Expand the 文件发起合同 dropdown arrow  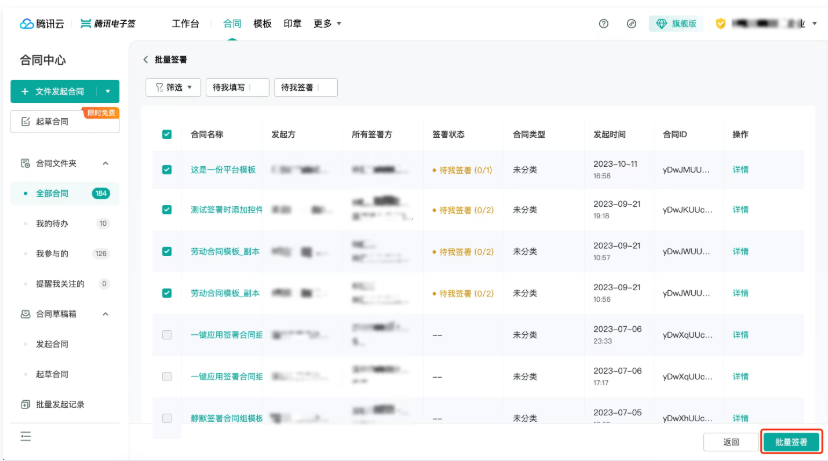coord(108,91)
